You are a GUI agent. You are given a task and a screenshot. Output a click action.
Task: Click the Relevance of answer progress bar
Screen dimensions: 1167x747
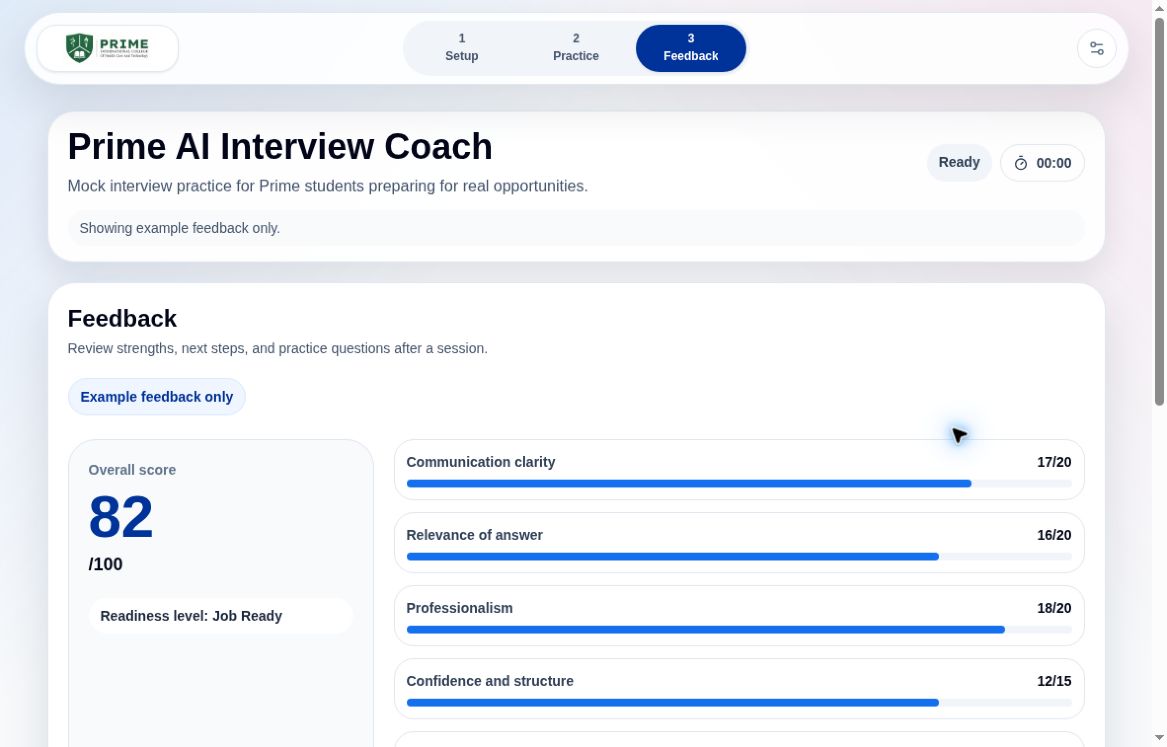739,557
